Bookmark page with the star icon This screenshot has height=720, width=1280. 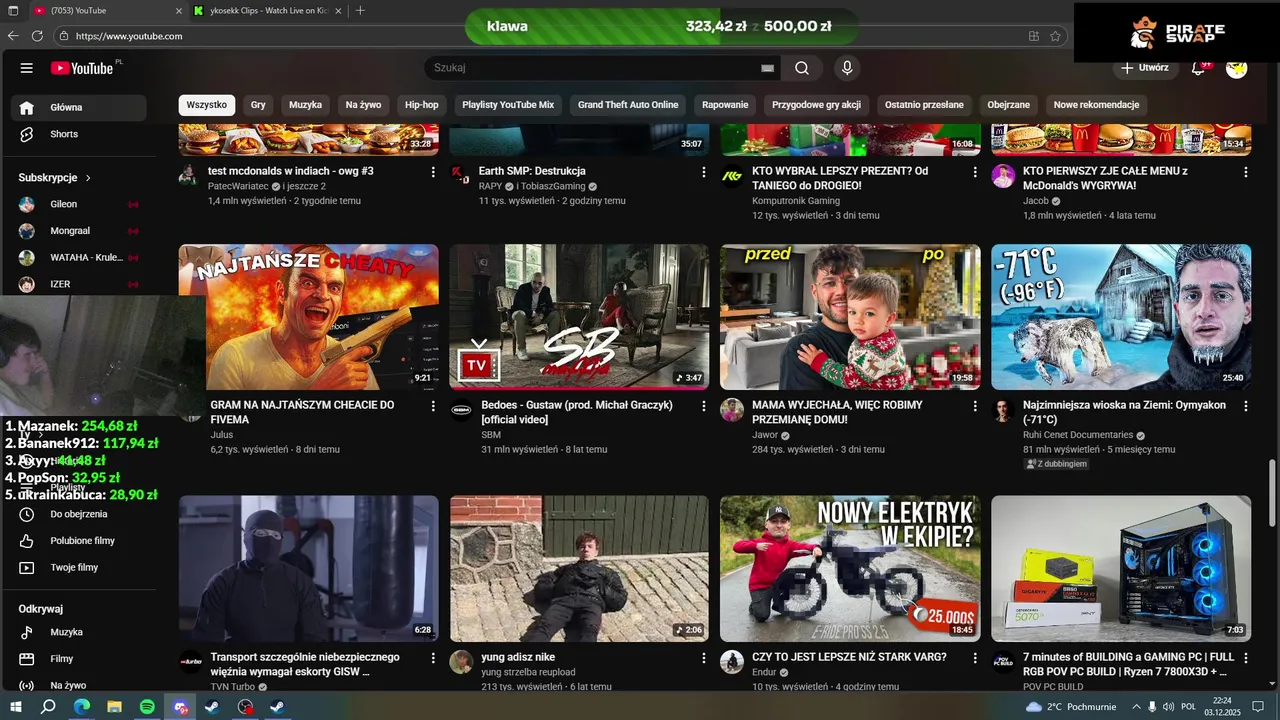click(x=1055, y=36)
